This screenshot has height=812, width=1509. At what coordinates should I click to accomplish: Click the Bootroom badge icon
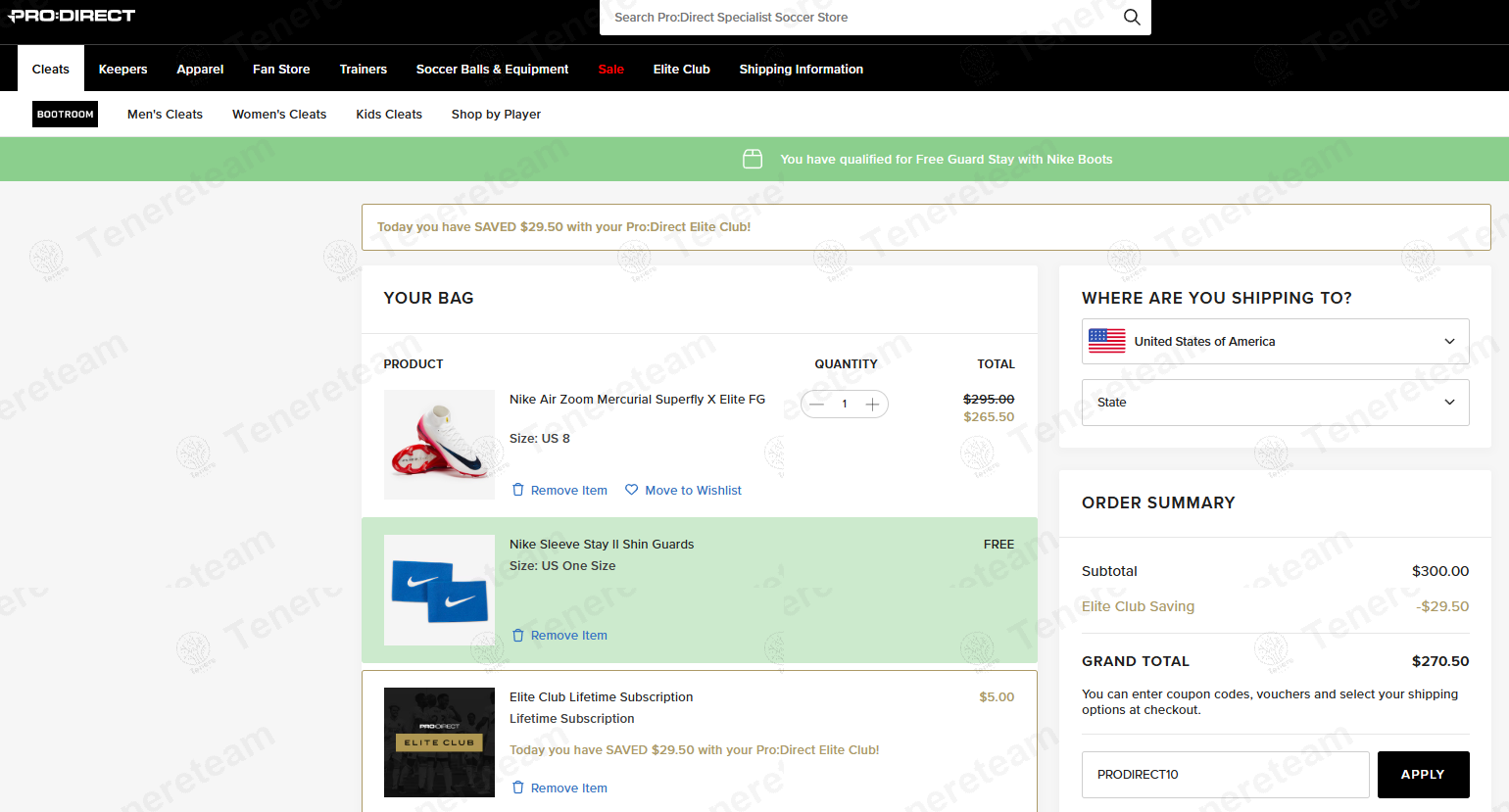[66, 115]
